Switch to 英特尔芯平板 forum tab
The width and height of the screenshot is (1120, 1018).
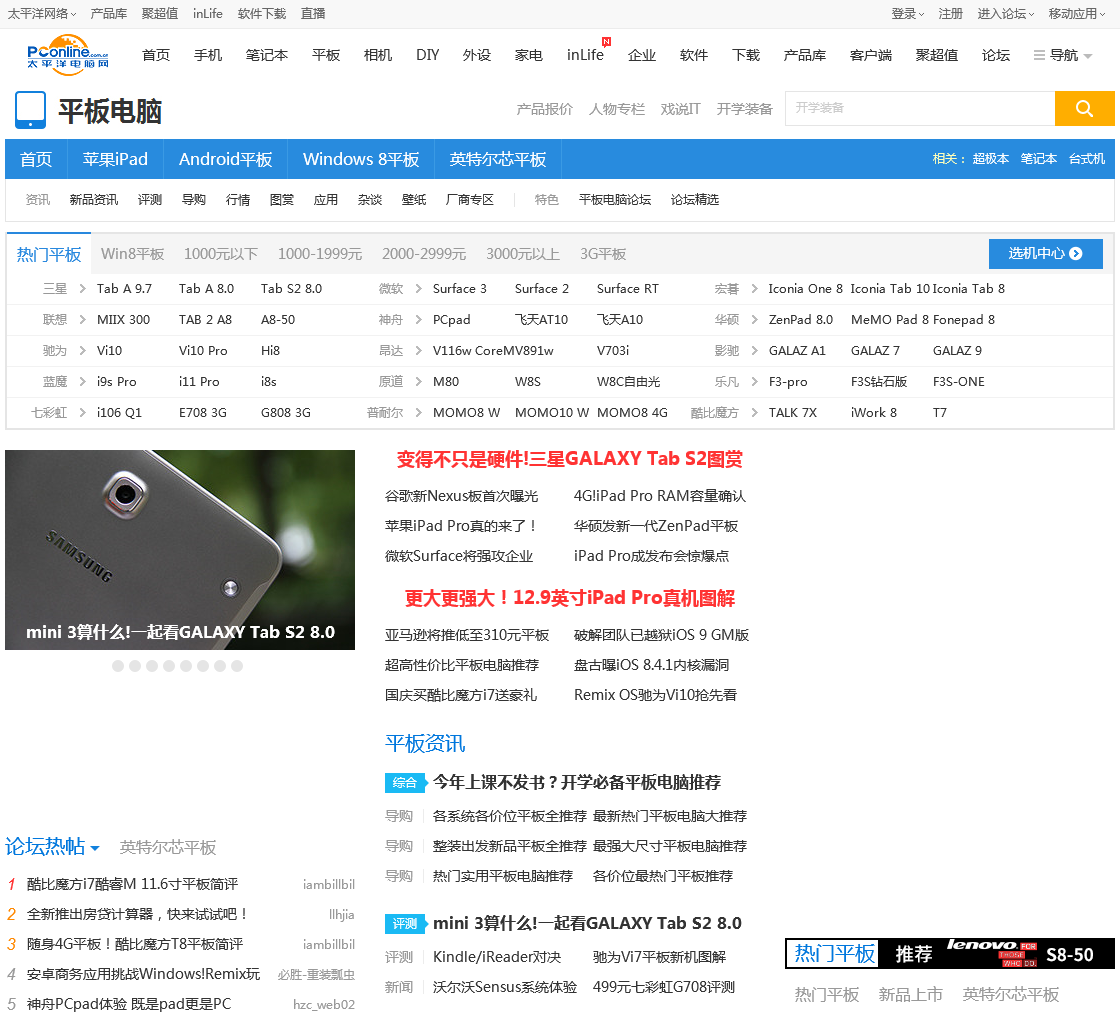[x=168, y=847]
